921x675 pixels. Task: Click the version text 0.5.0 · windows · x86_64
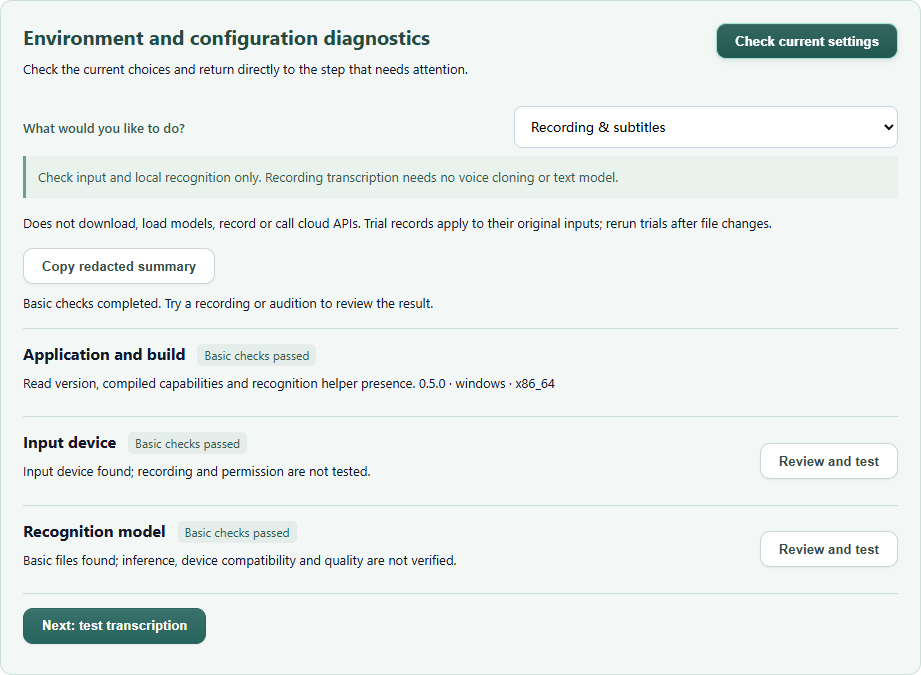coord(486,384)
